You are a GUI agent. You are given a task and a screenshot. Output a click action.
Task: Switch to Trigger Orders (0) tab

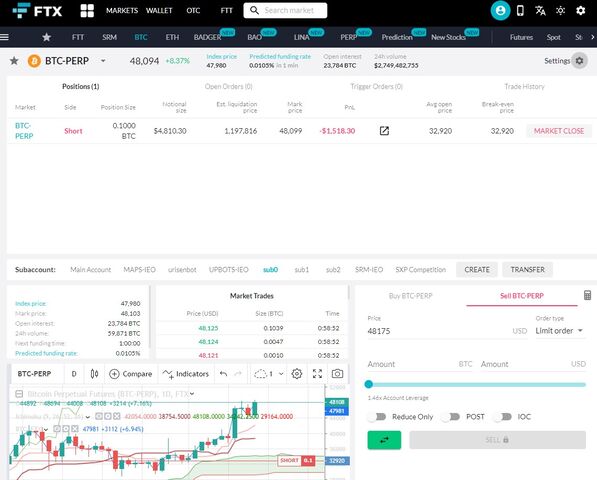click(377, 86)
